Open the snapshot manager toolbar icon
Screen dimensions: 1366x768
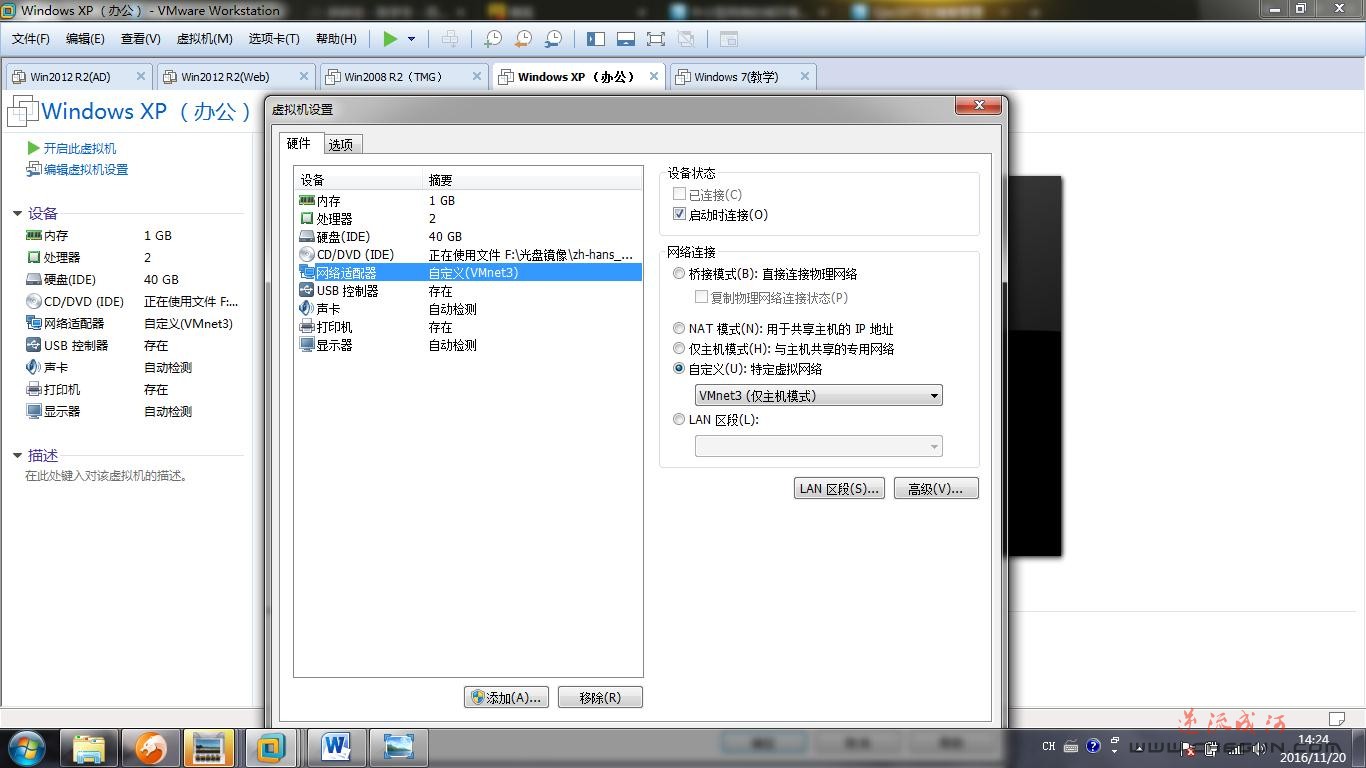coord(553,39)
